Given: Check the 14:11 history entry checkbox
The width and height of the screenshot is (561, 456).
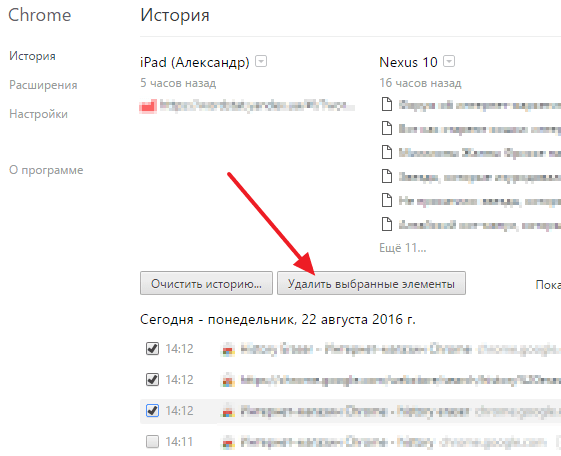Looking at the screenshot, I should [152, 441].
